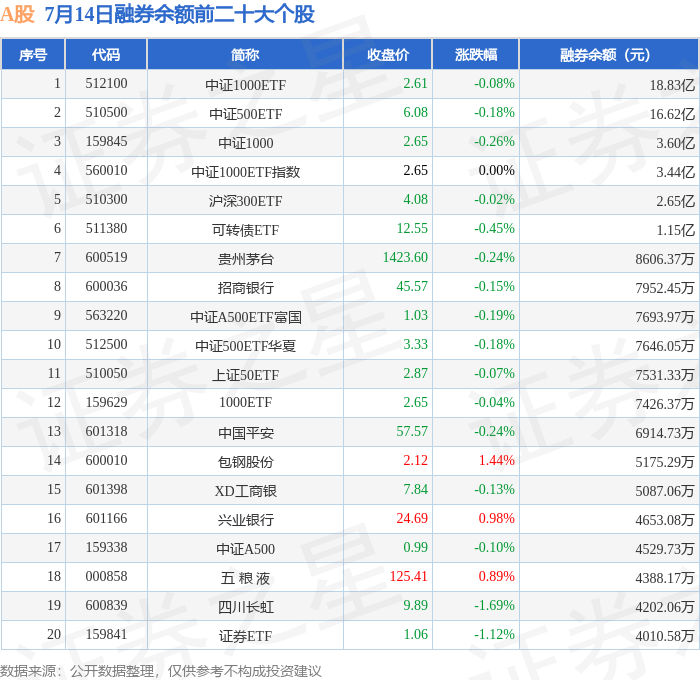The image size is (700, 680).
Task: Click the change value -1.69%
Action: coord(494,606)
